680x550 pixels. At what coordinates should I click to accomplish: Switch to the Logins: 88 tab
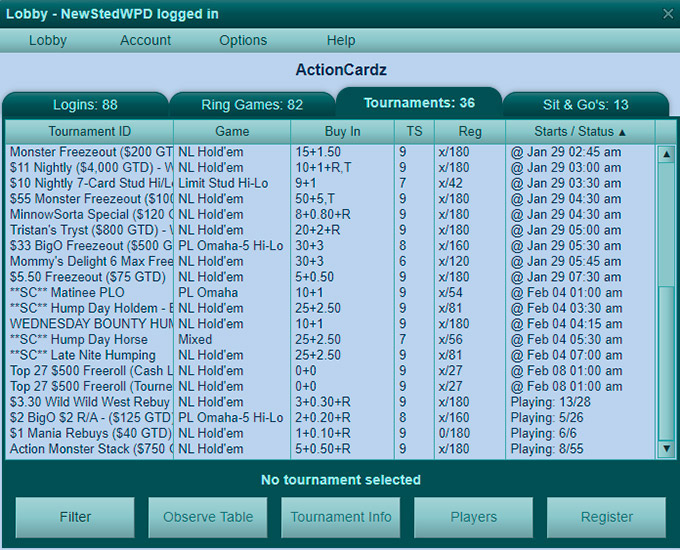85,105
